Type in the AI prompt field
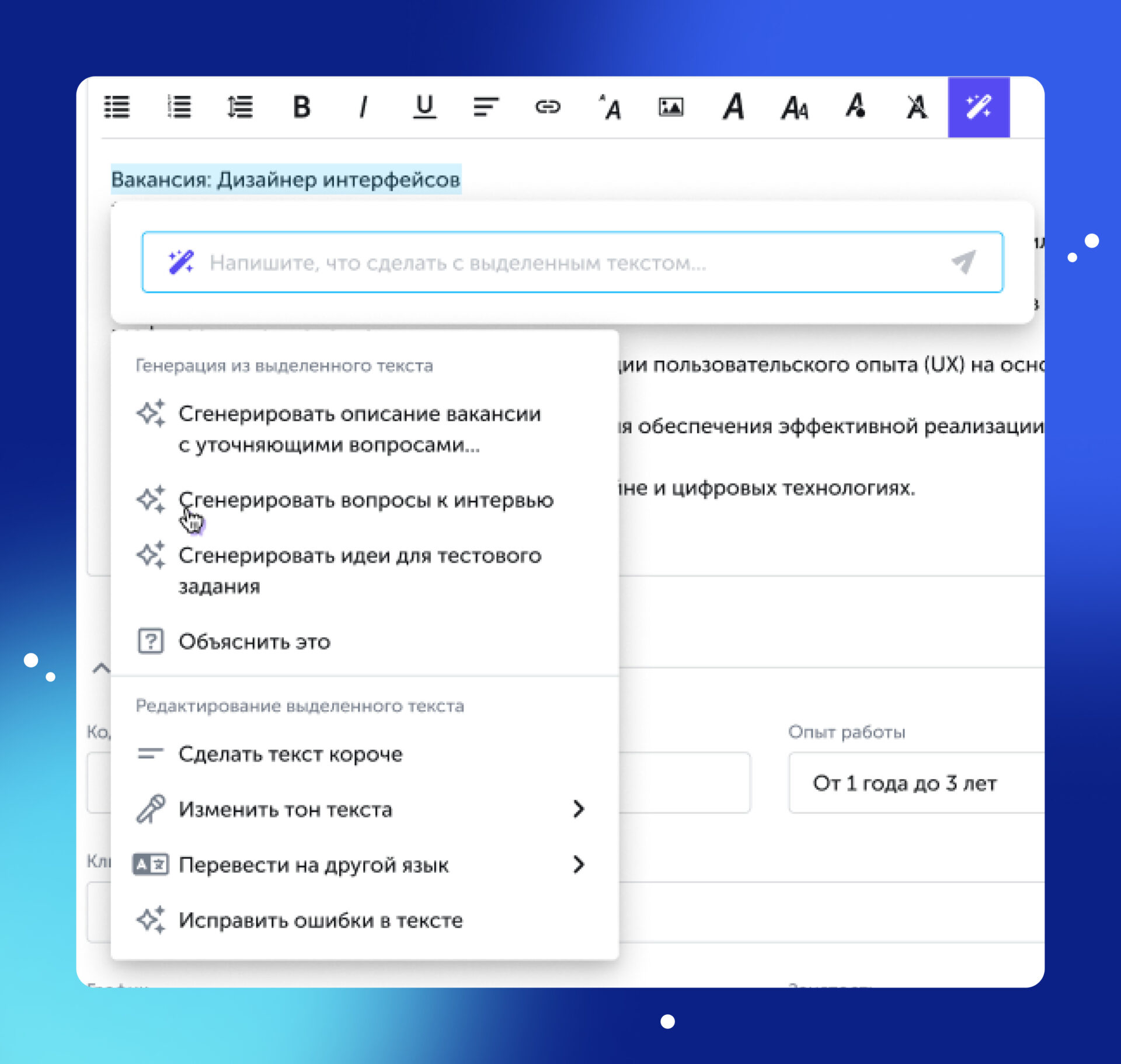The width and height of the screenshot is (1121, 1064). (572, 262)
